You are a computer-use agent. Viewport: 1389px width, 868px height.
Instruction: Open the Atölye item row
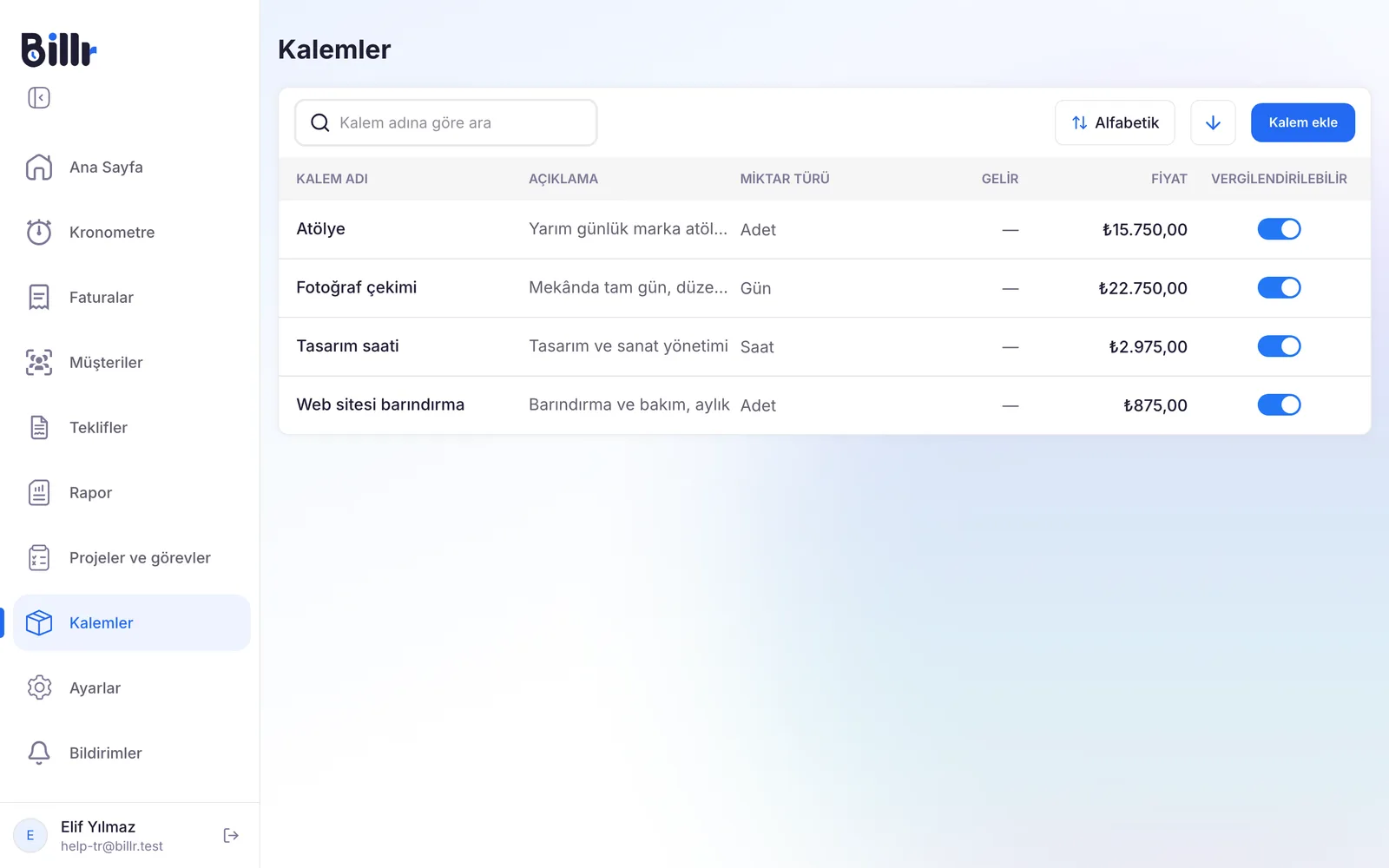(x=825, y=229)
